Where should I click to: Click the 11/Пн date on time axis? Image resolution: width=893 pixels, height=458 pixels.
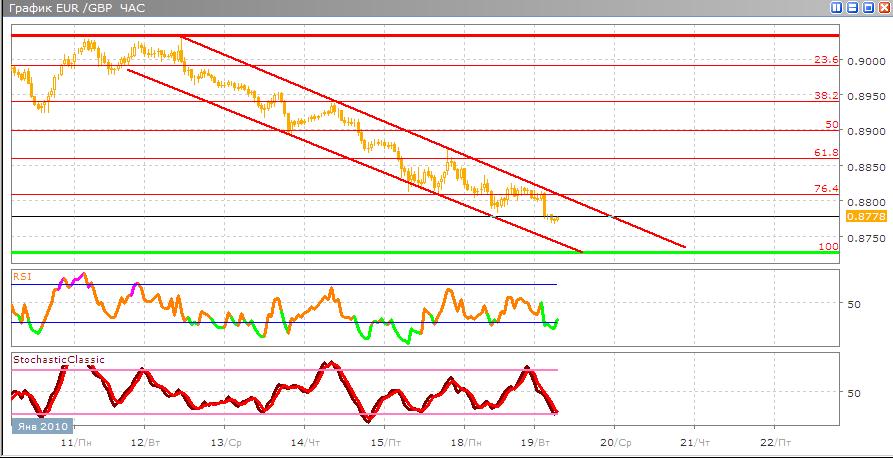[x=73, y=441]
